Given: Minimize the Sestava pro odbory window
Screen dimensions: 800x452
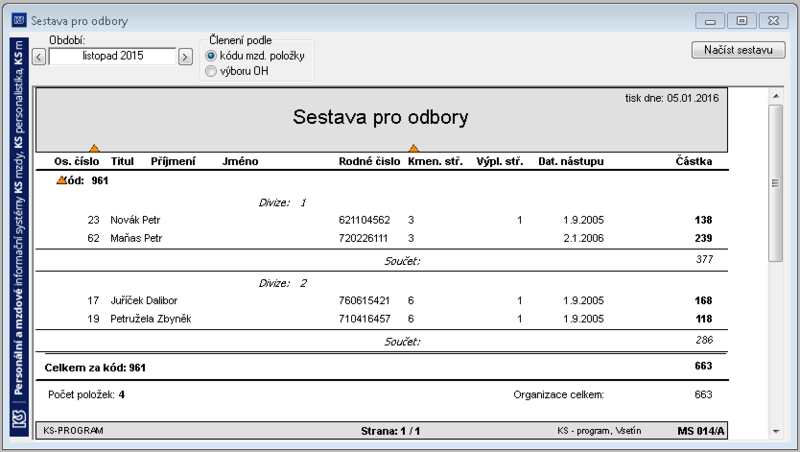Looking at the screenshot, I should (x=710, y=21).
